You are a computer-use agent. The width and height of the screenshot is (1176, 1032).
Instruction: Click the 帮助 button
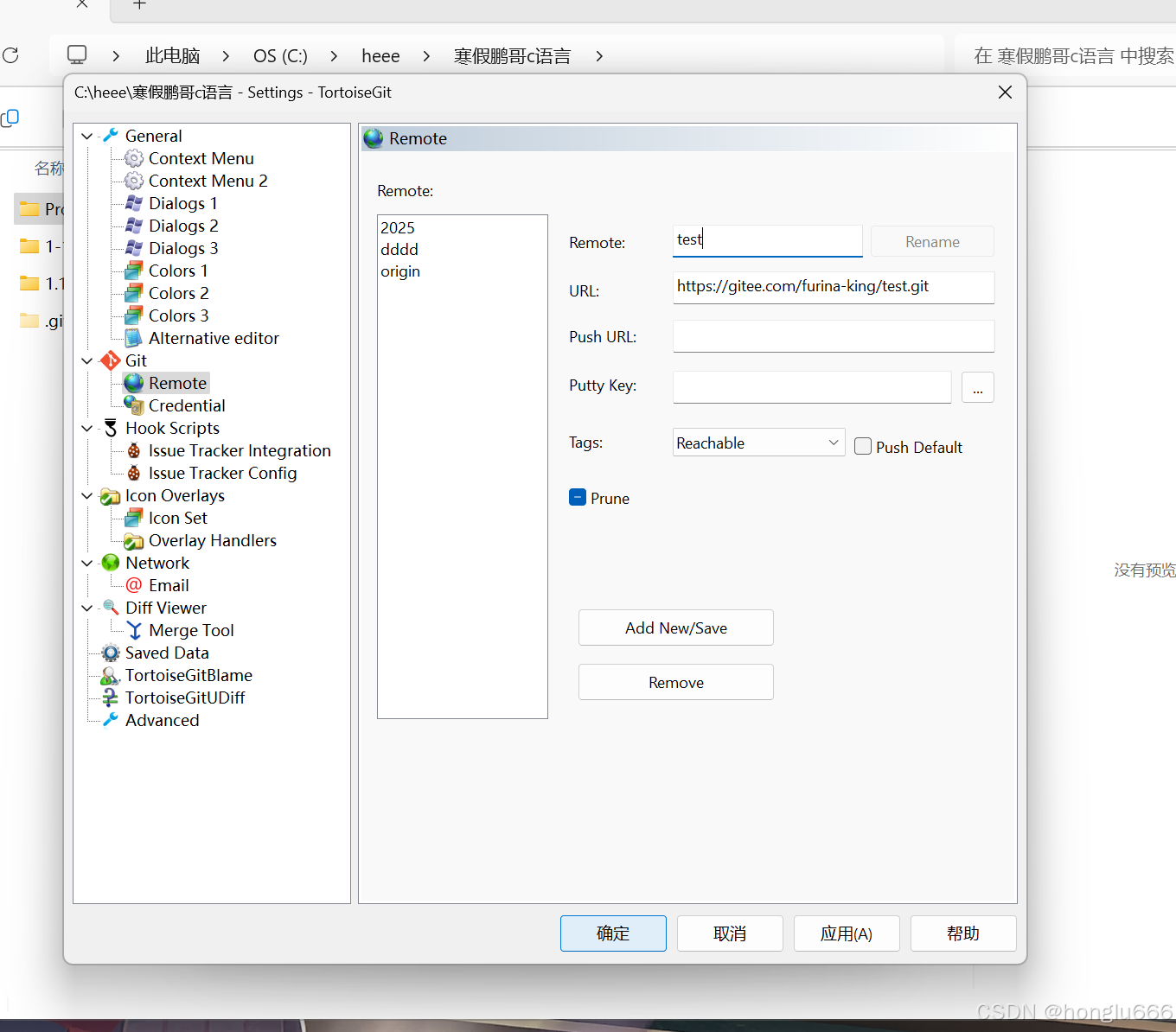tap(963, 933)
